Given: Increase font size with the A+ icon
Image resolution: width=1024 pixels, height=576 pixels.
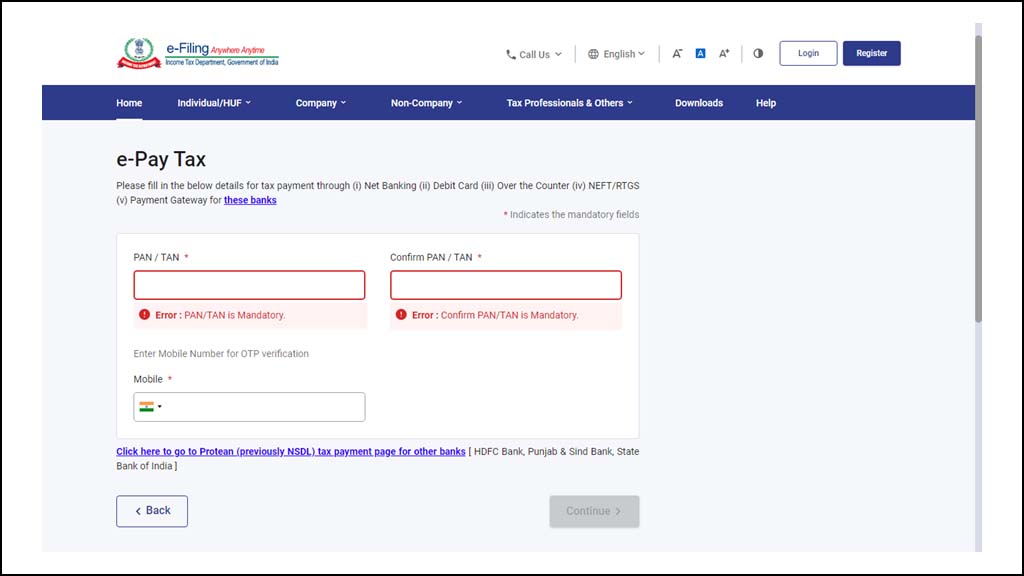Looking at the screenshot, I should click(x=724, y=54).
